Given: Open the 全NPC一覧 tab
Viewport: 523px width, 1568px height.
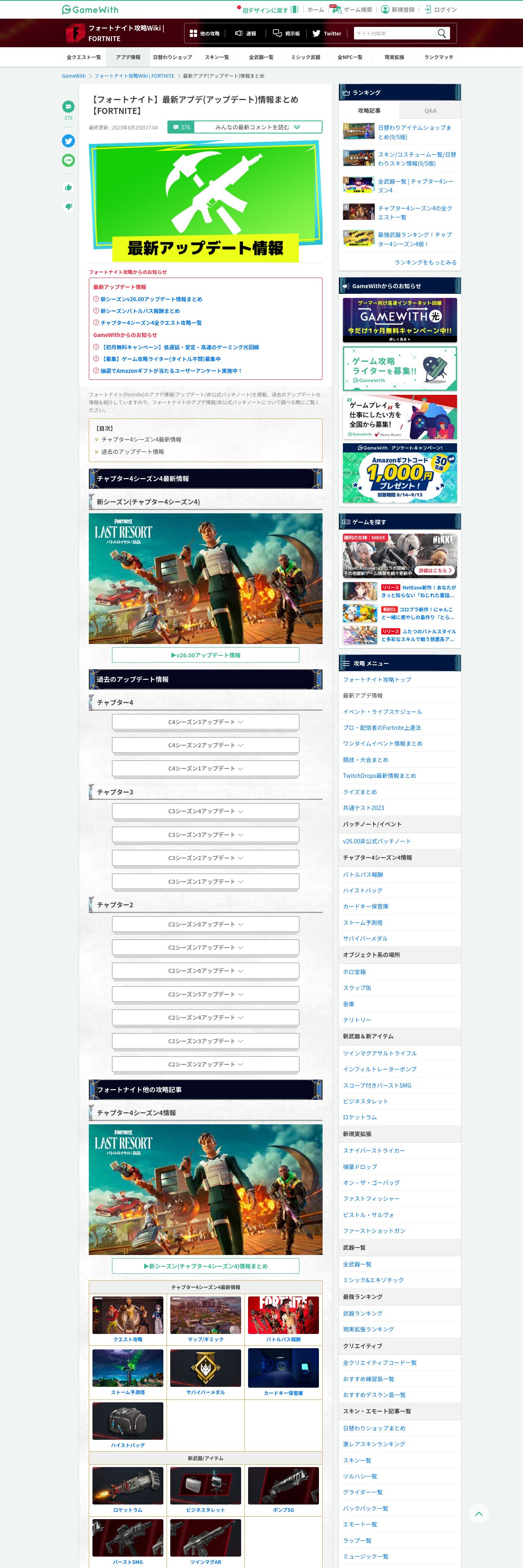Looking at the screenshot, I should (x=350, y=57).
